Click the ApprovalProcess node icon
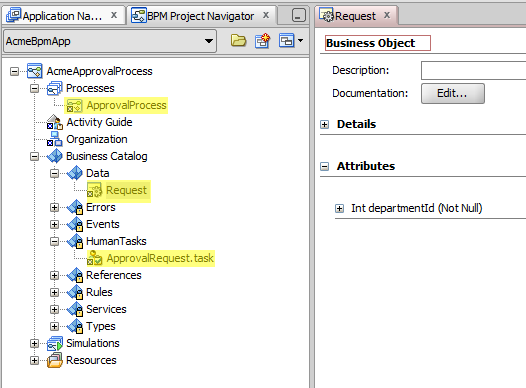This screenshot has width=526, height=388. pyautogui.click(x=74, y=106)
